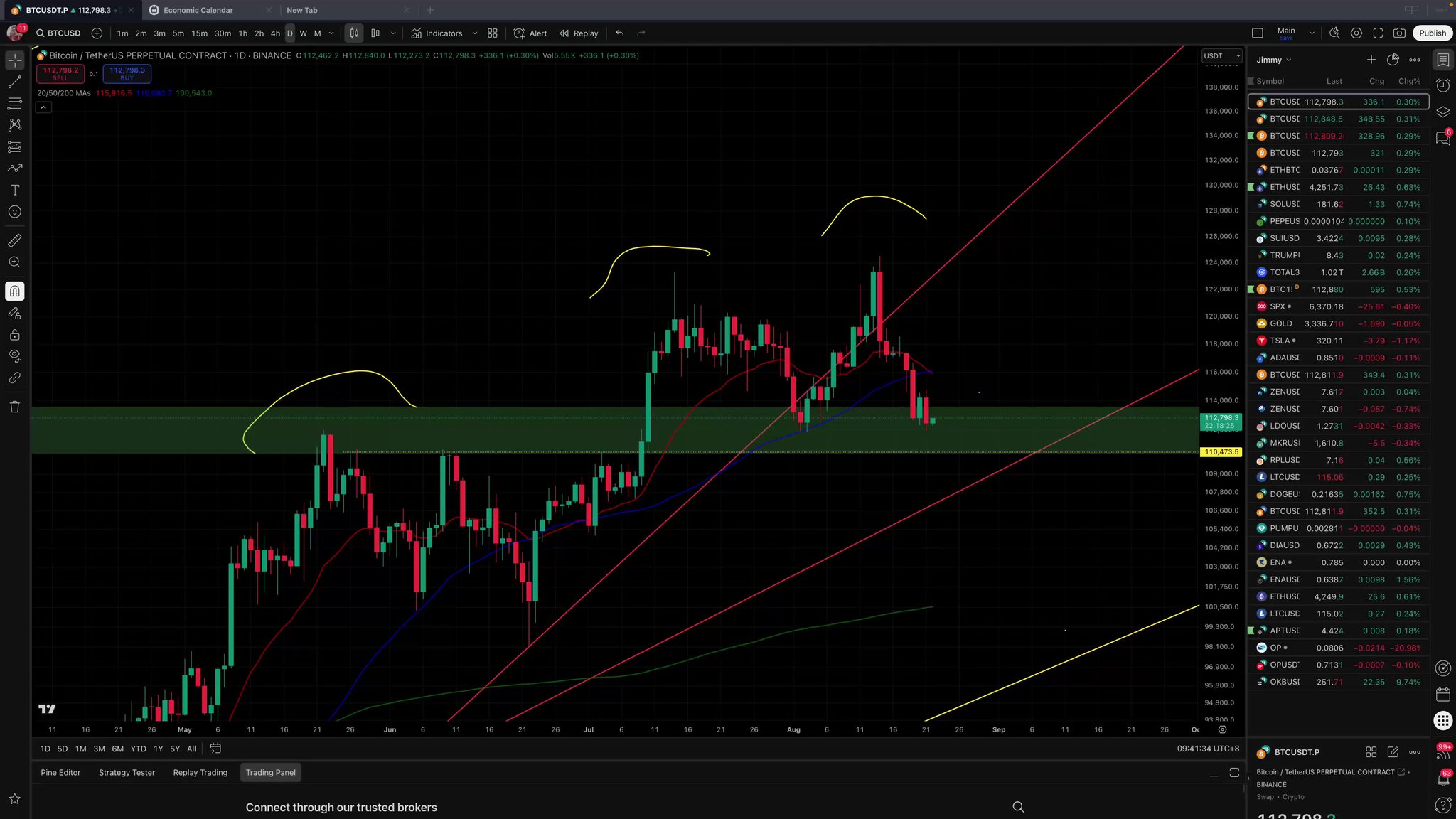Select the W weekly timeframe
Screen dimensions: 1456x819
point(304,33)
